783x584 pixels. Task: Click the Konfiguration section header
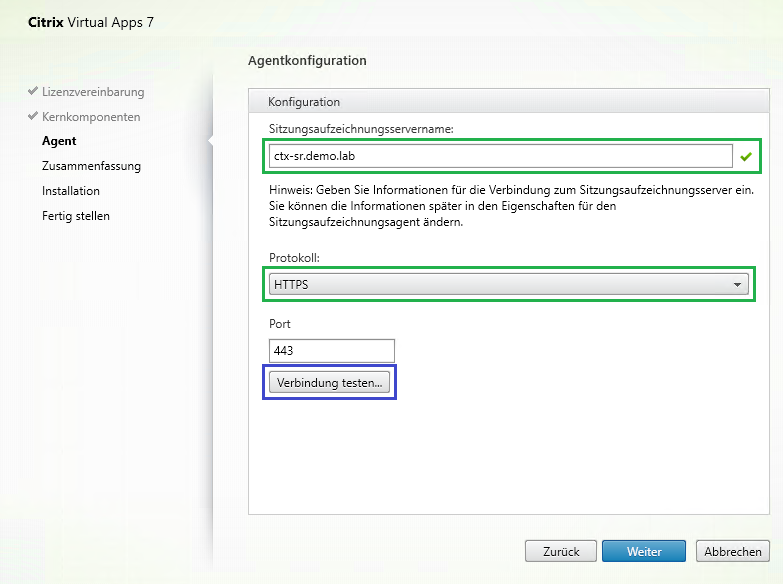[x=305, y=102]
